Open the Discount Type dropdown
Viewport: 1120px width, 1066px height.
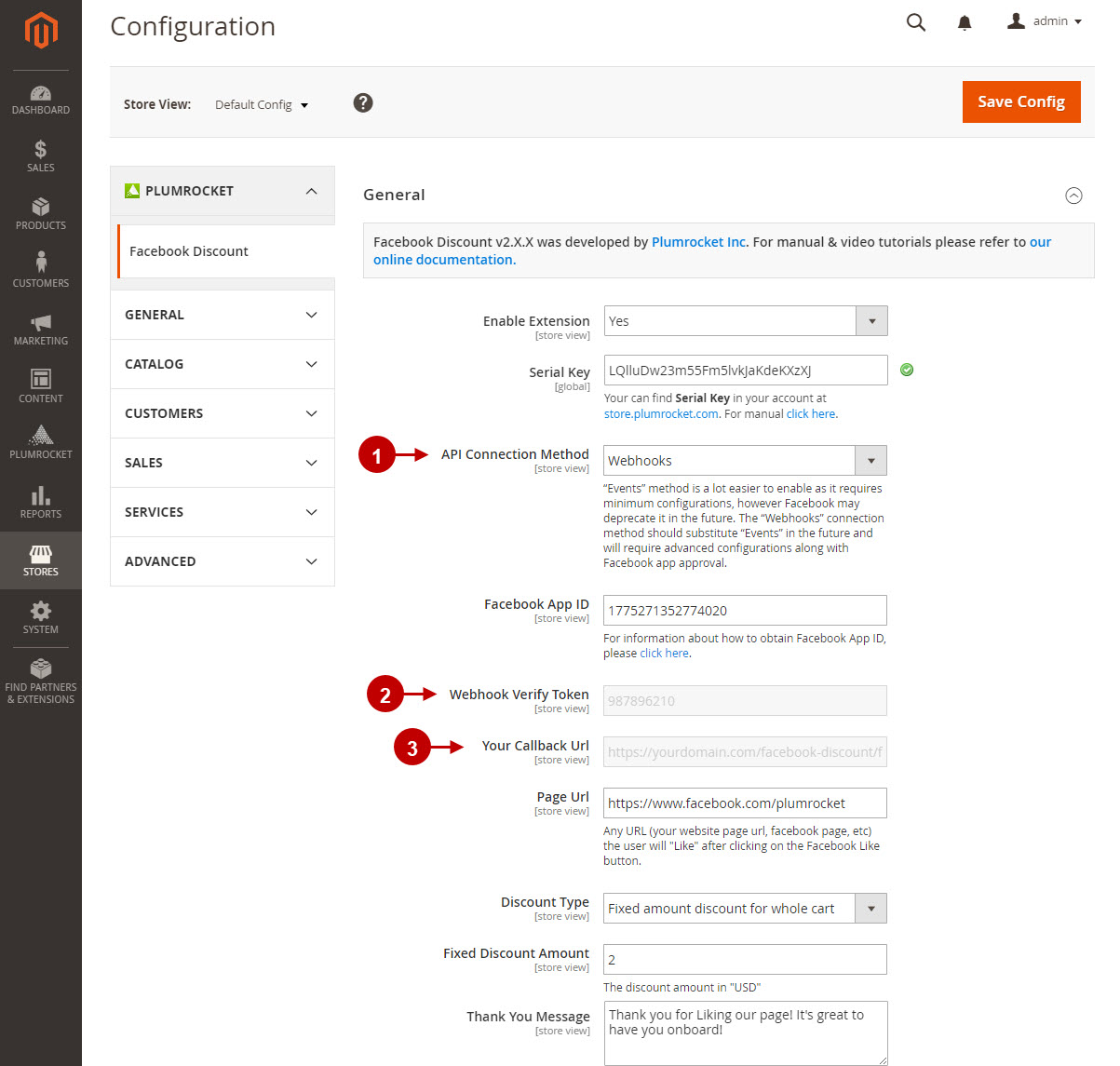point(745,909)
